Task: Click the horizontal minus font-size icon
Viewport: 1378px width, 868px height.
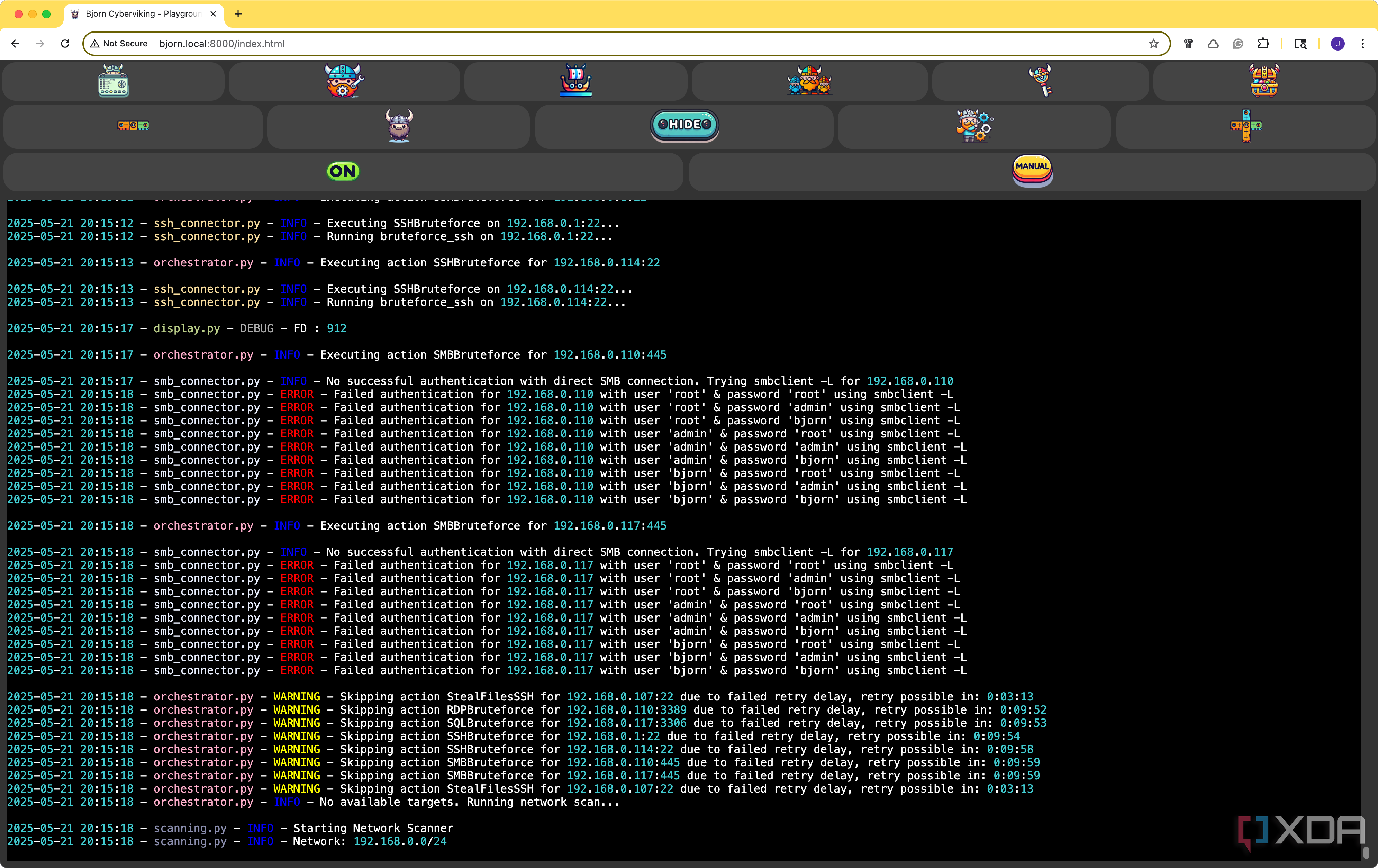Action: [133, 125]
